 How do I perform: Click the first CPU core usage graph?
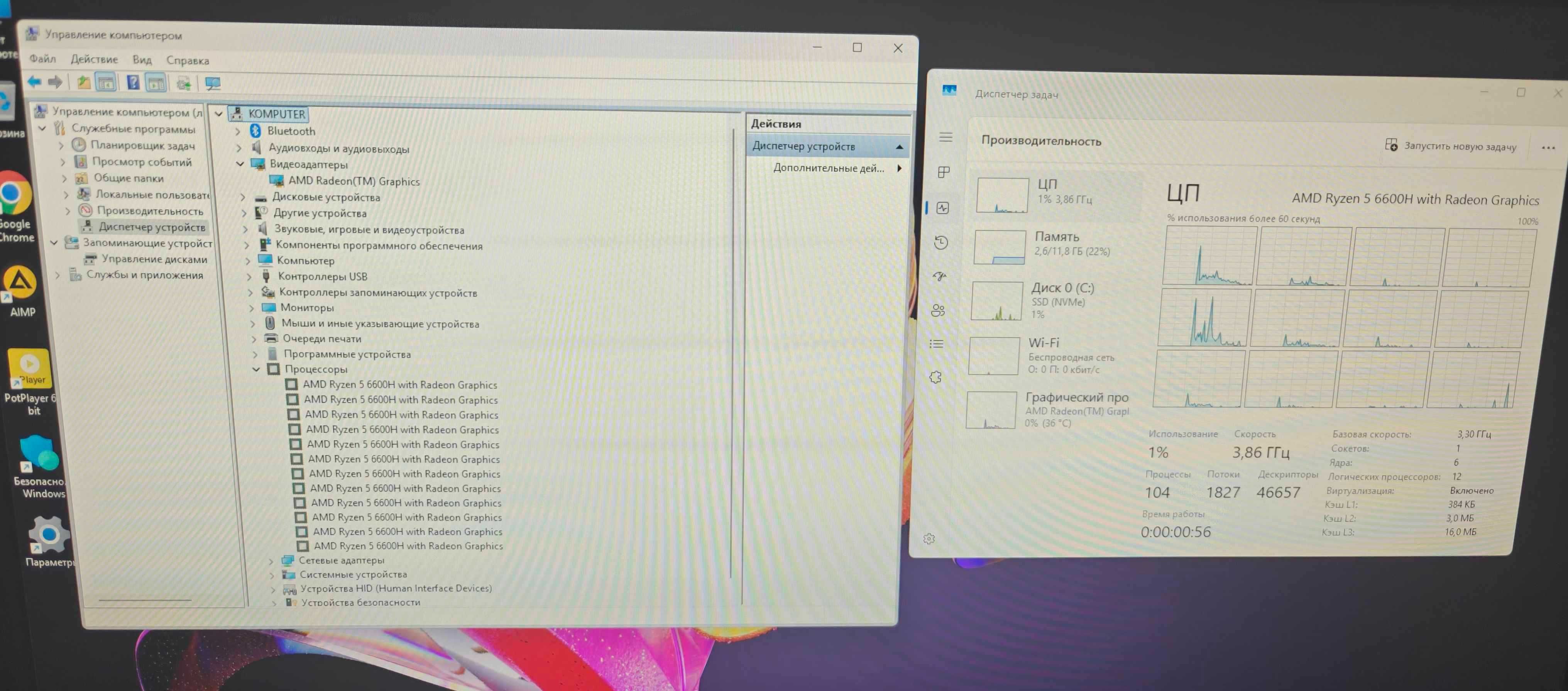pos(1209,256)
